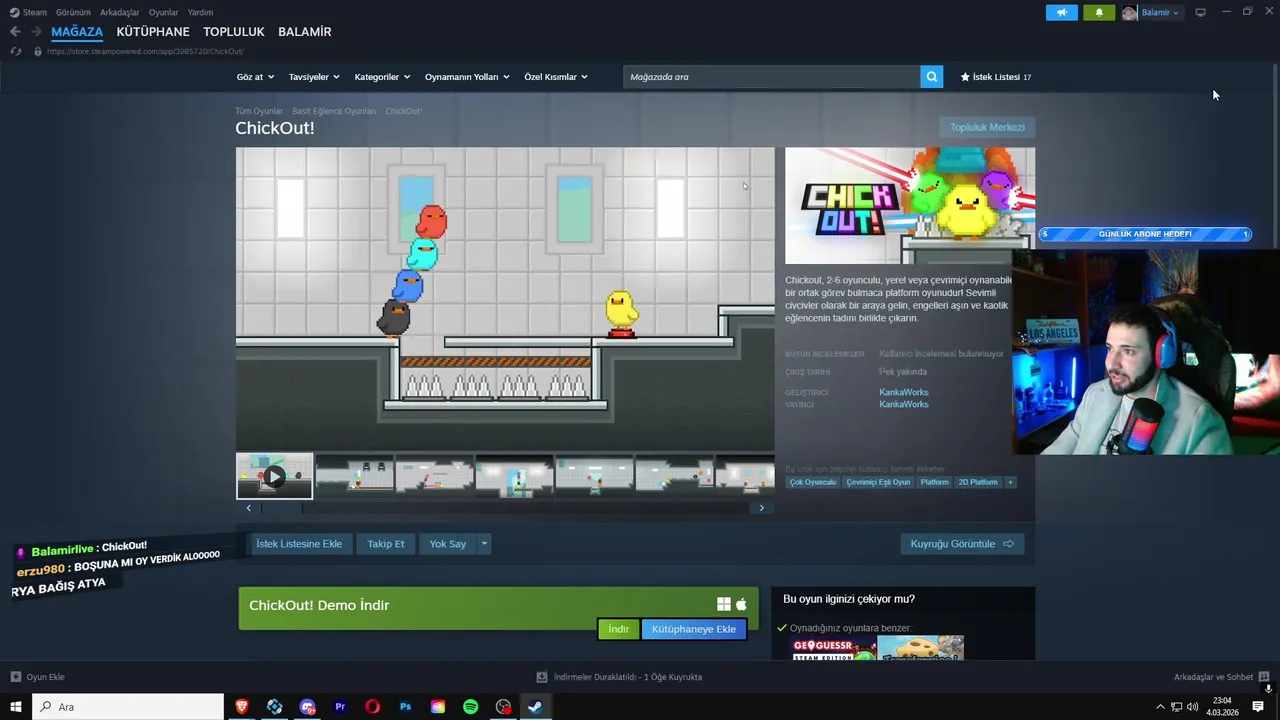
Task: Open Arkadaşlar ve Sohbet friends icon
Action: pos(1264,677)
